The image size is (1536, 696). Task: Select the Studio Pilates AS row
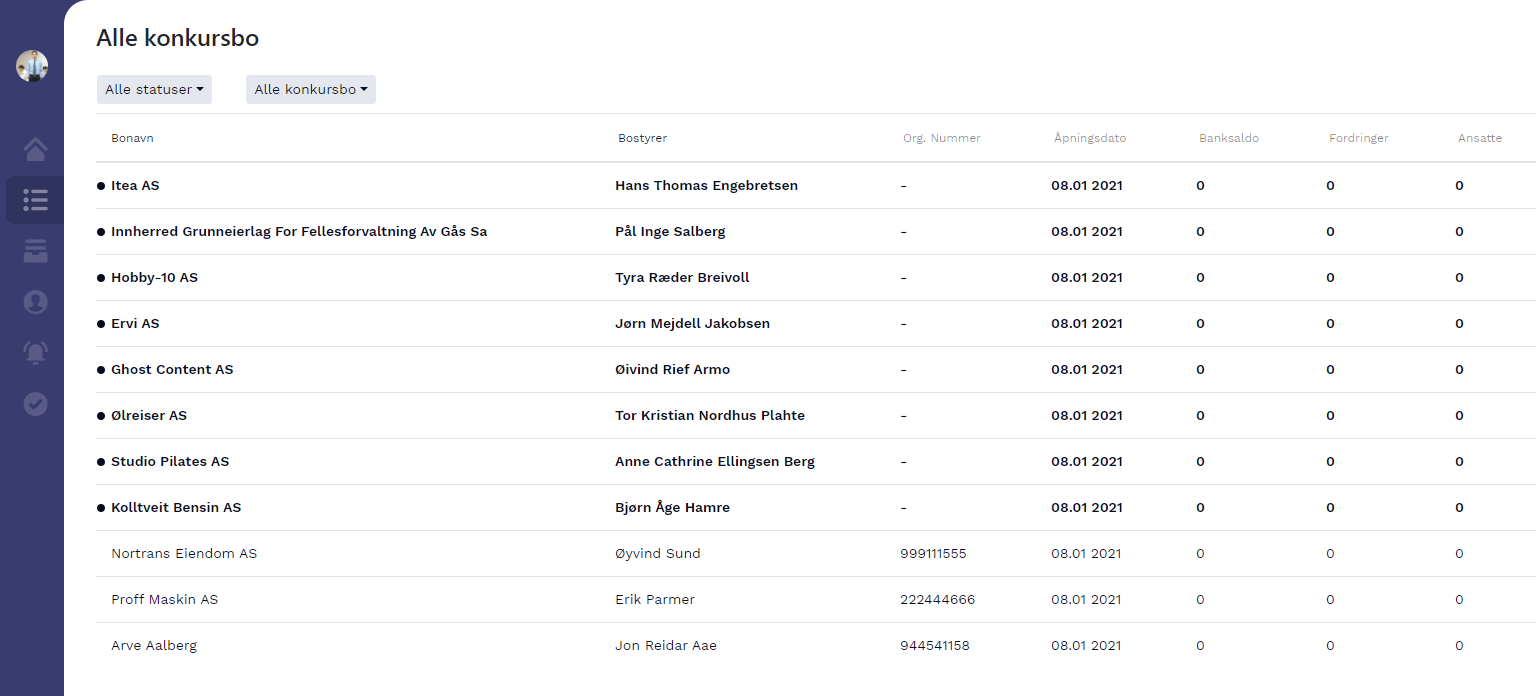[170, 462]
